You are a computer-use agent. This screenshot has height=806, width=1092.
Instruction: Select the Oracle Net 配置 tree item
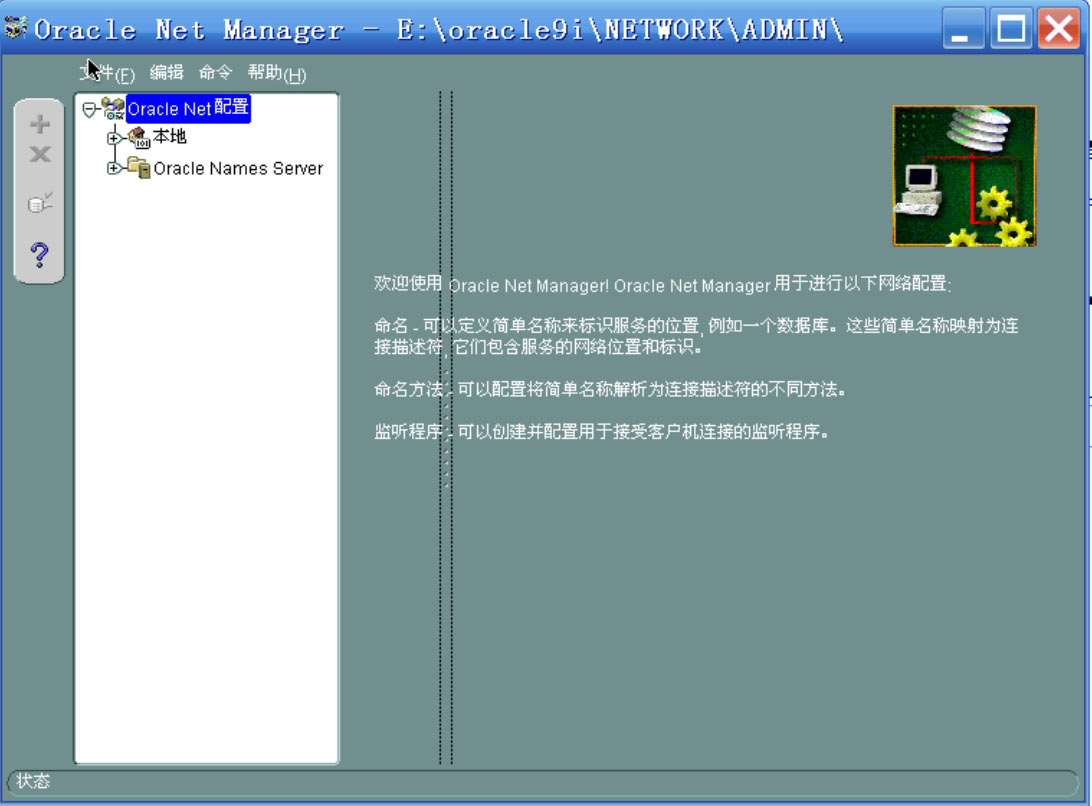(x=188, y=108)
